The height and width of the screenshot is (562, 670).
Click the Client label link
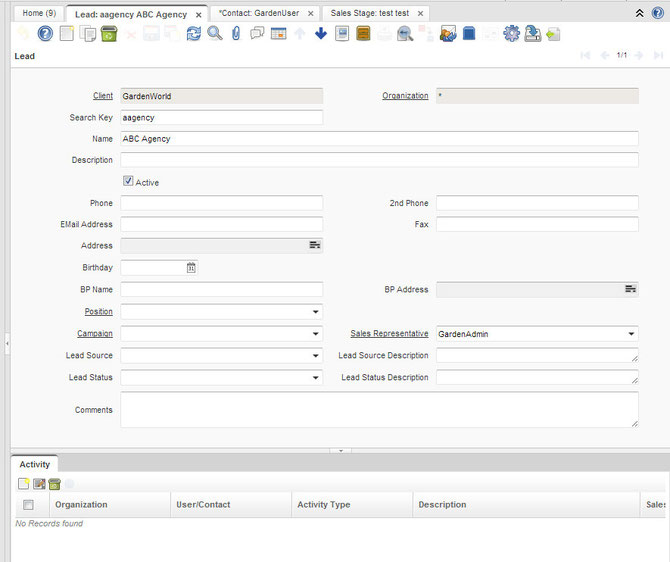tap(103, 96)
